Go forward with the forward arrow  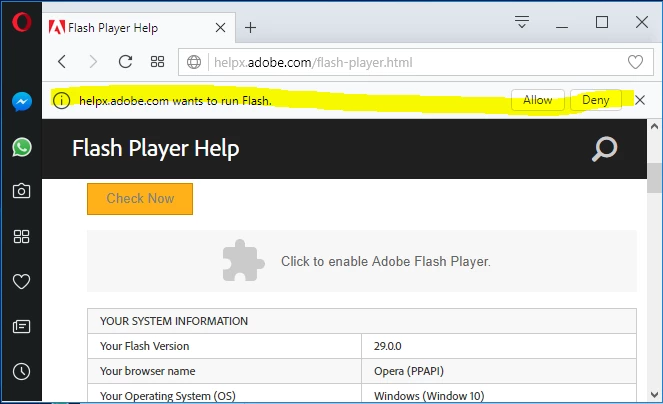click(93, 62)
